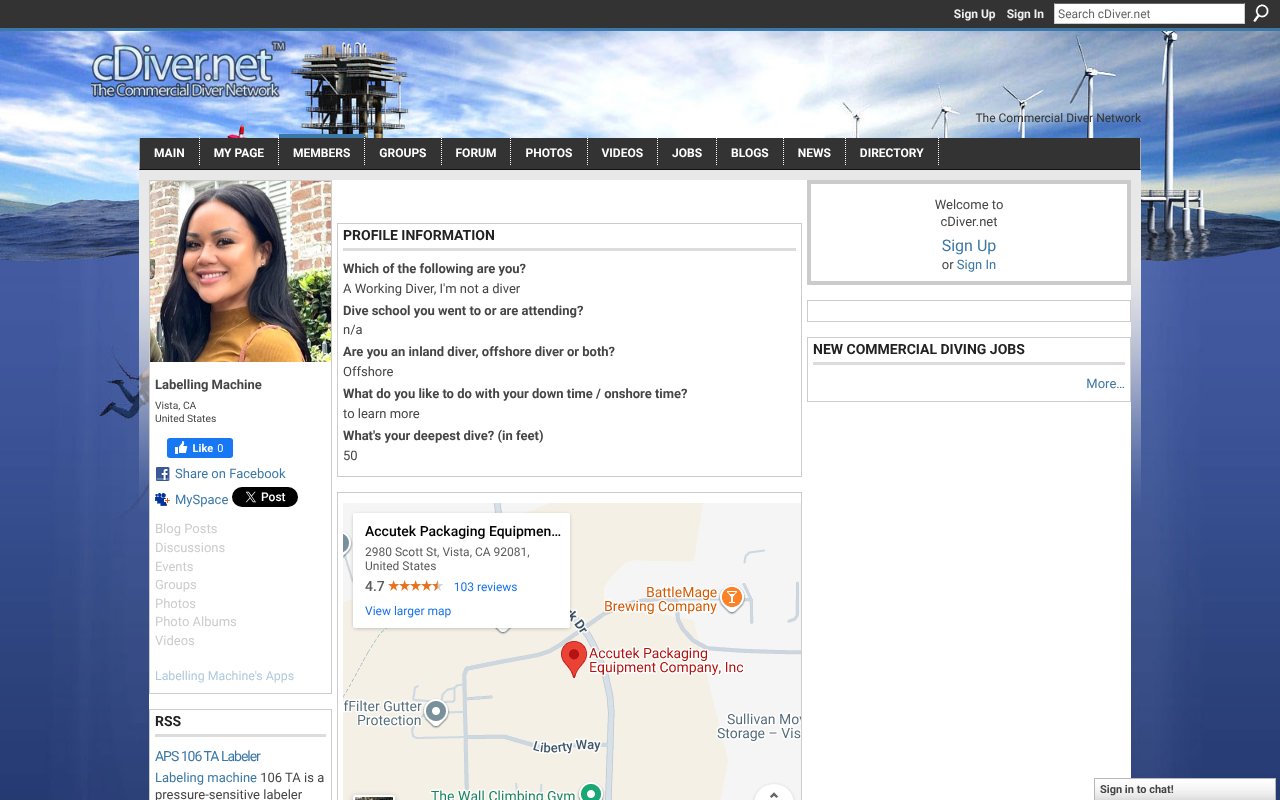Switch to the FORUM tab
The width and height of the screenshot is (1280, 800).
[475, 152]
